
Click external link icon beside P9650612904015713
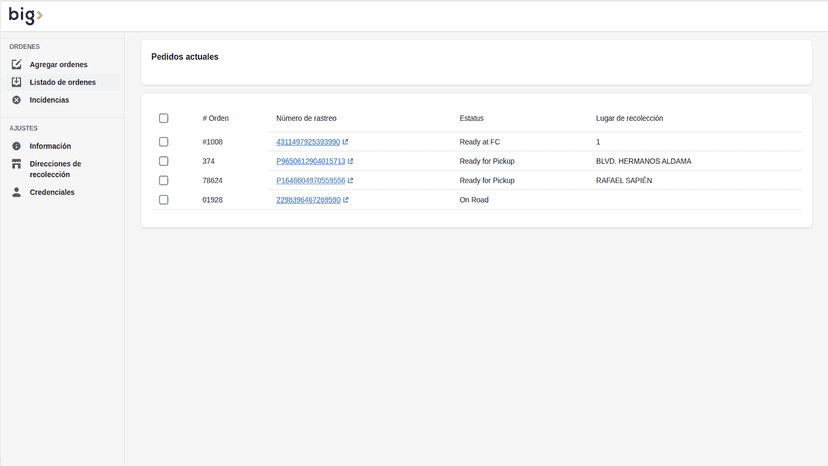[350, 161]
